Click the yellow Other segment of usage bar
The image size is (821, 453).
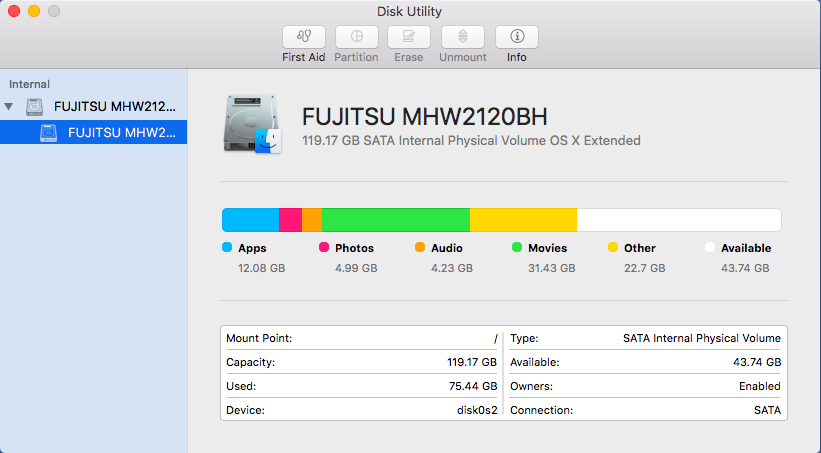point(524,220)
